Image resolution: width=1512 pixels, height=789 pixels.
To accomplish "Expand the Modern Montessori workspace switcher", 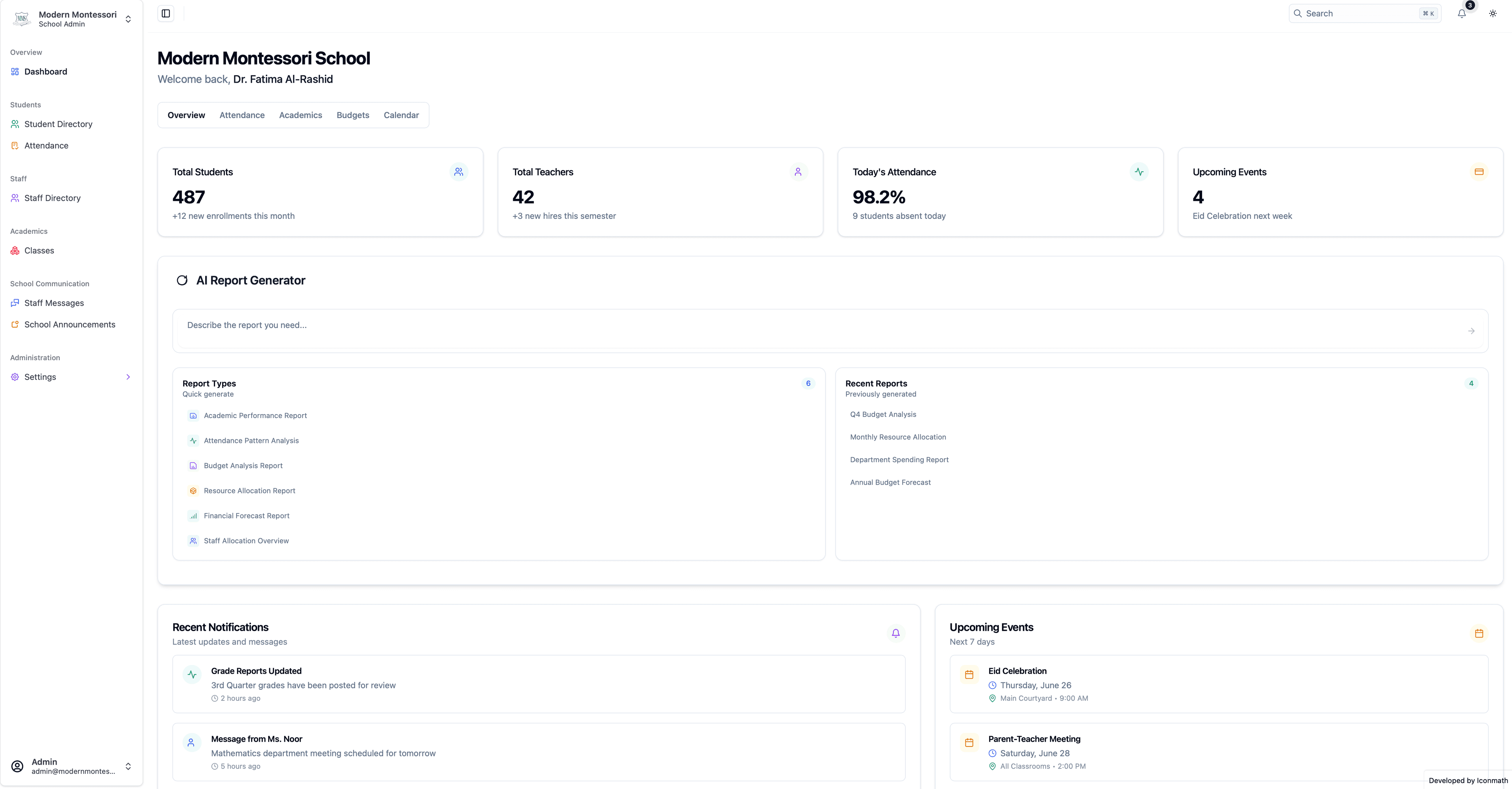I will (x=128, y=19).
